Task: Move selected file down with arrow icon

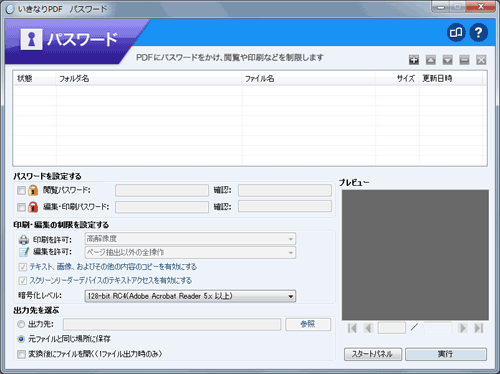Action: click(x=447, y=60)
